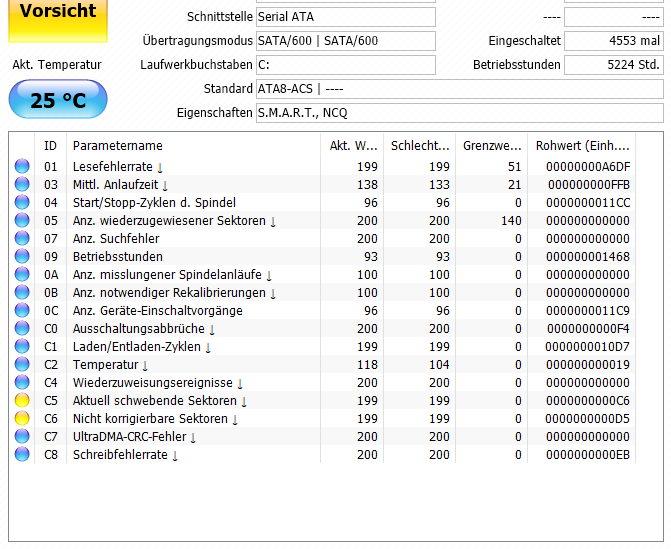Click status icon for Anz. wiederzugewiesener Sektoren

point(22,220)
